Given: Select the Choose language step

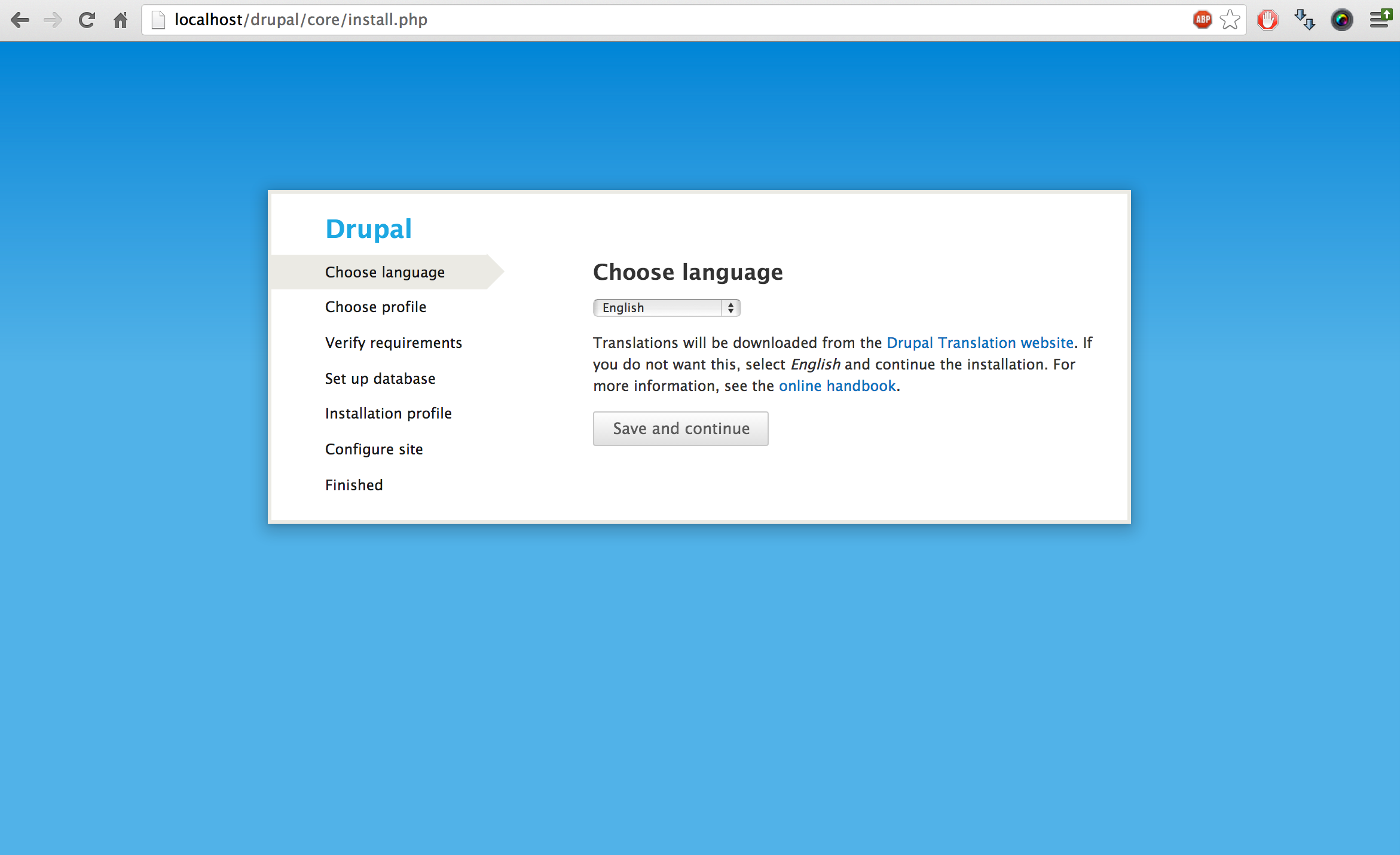Looking at the screenshot, I should point(385,272).
